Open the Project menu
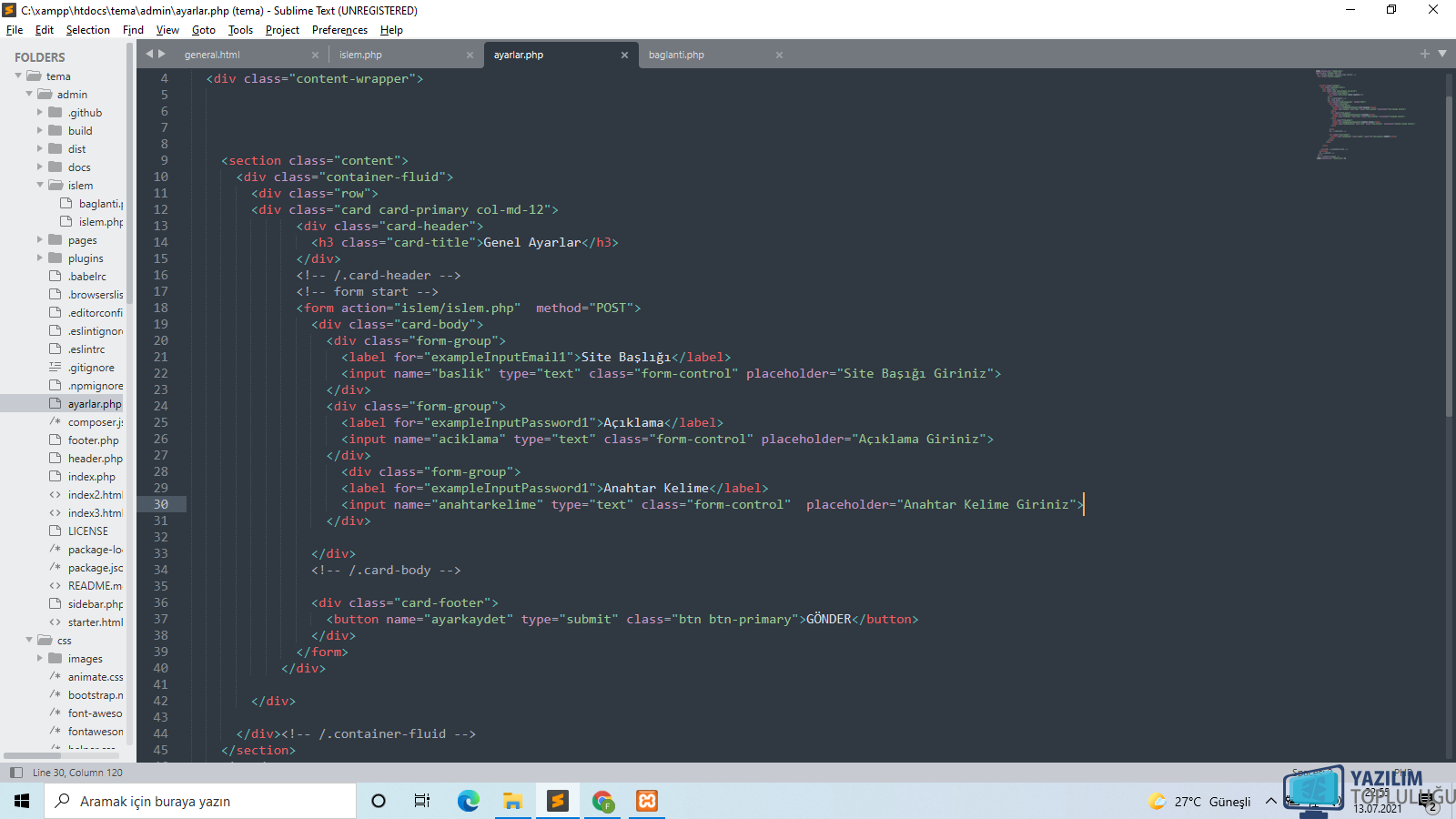 (x=282, y=30)
